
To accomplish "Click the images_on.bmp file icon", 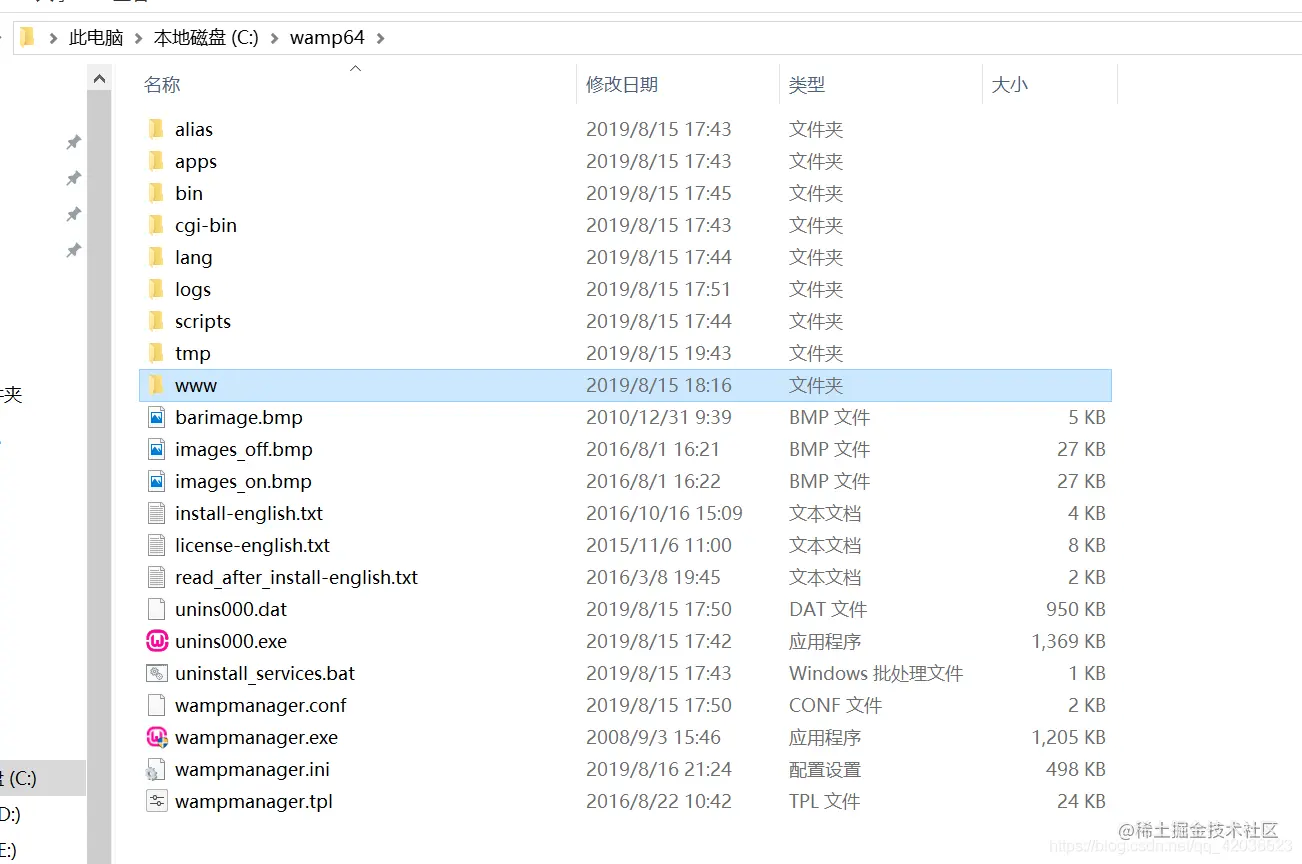I will (156, 481).
